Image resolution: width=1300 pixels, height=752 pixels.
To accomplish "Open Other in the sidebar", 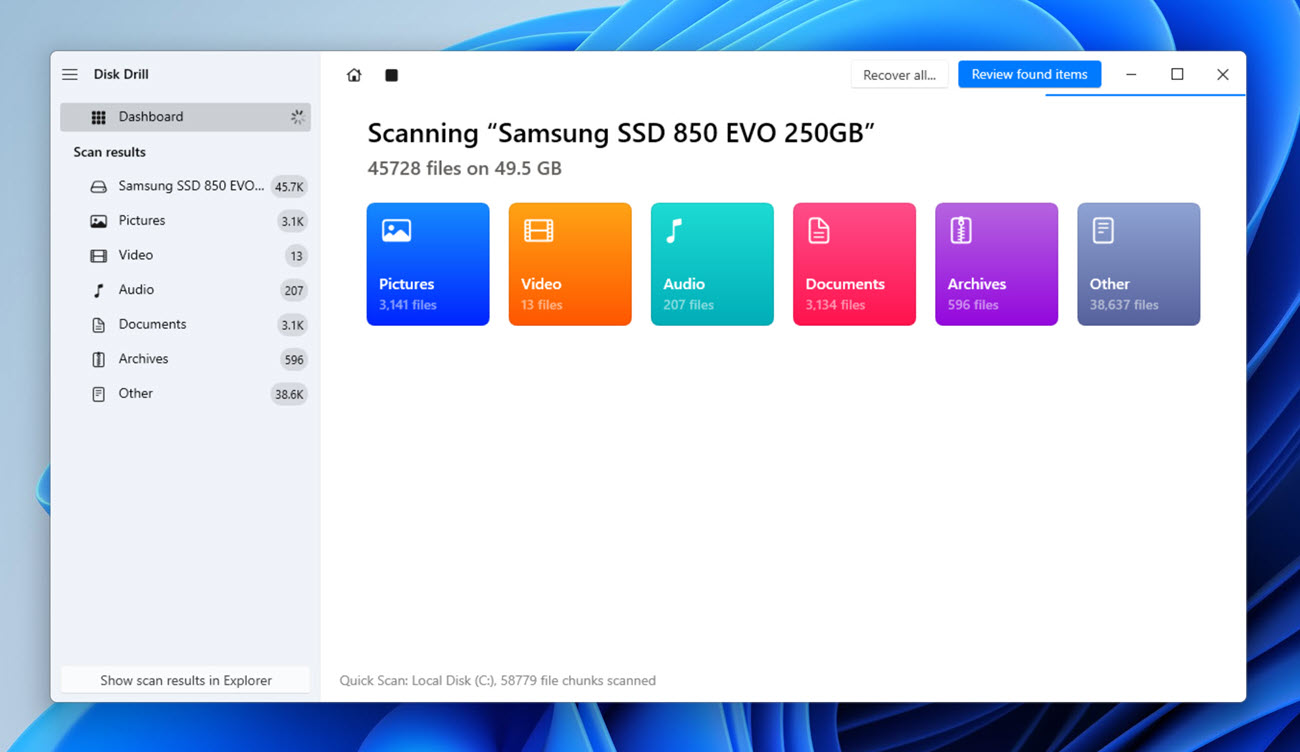I will pyautogui.click(x=186, y=394).
